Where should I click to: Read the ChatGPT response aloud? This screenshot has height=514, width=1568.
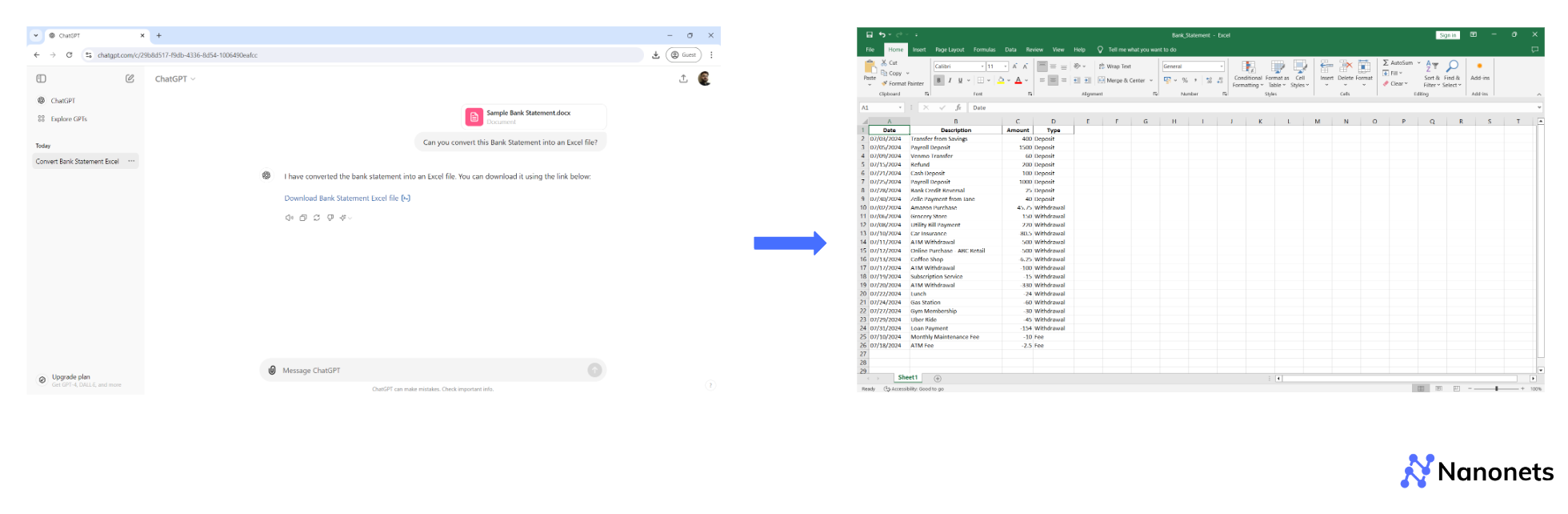[289, 218]
